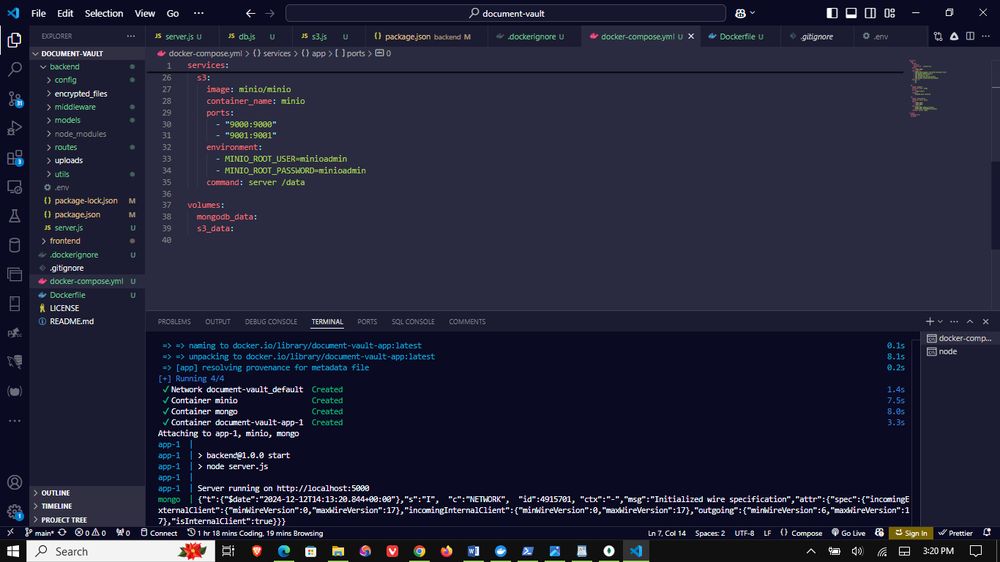Toggle the primary side bar visibility

(834, 13)
